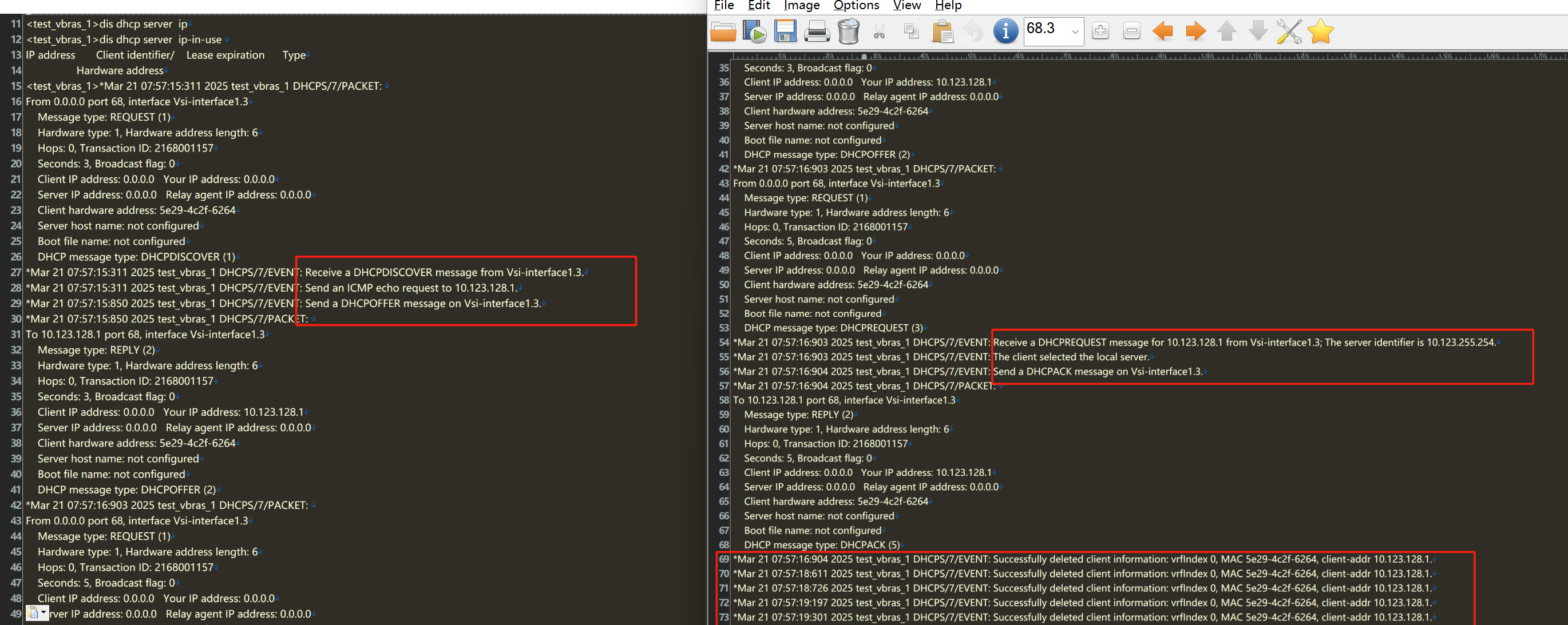Viewport: 1568px width, 625px height.
Task: Delete the file with trash can icon
Action: click(x=848, y=31)
